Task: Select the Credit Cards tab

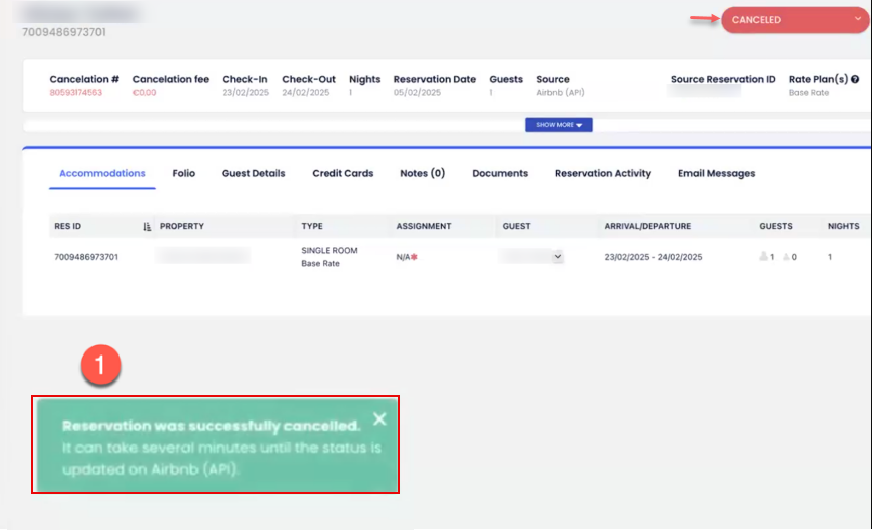Action: click(342, 173)
